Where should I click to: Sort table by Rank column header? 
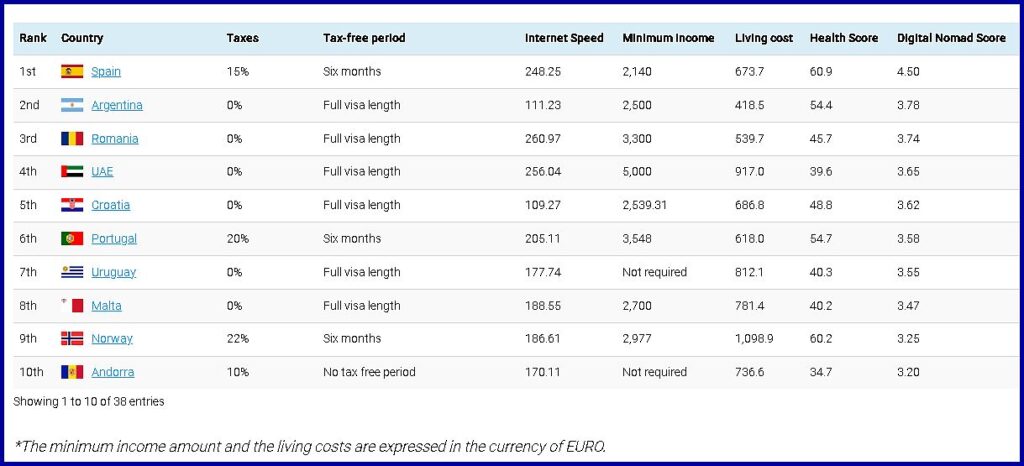(x=33, y=38)
